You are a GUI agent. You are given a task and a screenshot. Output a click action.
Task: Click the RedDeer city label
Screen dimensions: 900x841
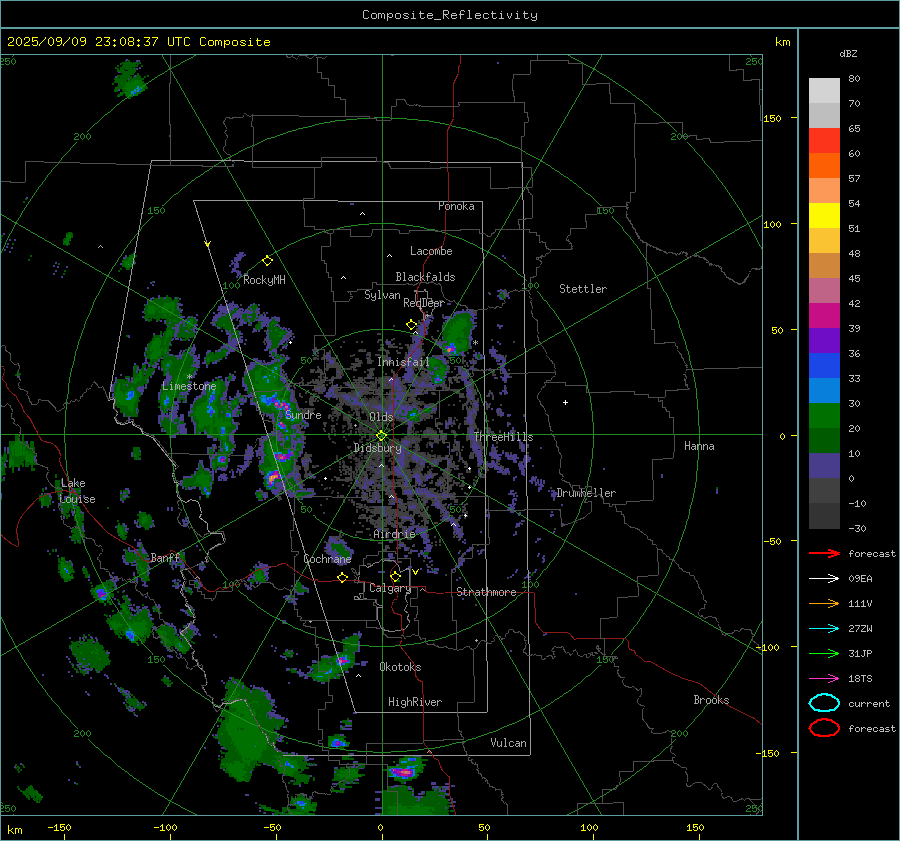click(424, 303)
